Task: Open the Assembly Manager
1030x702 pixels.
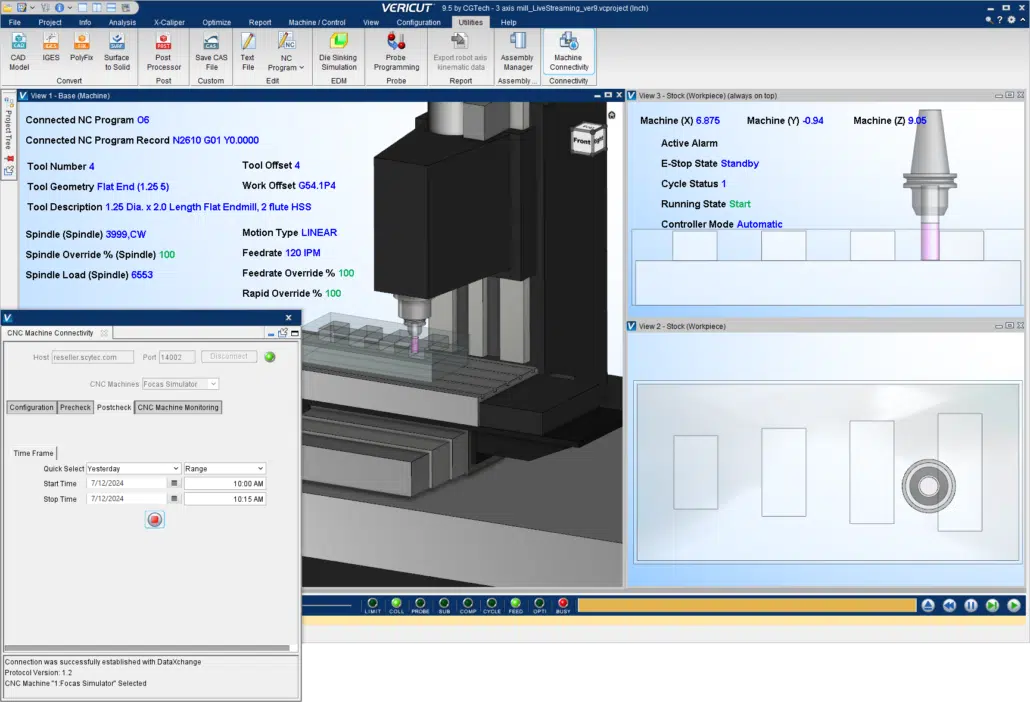Action: (518, 51)
